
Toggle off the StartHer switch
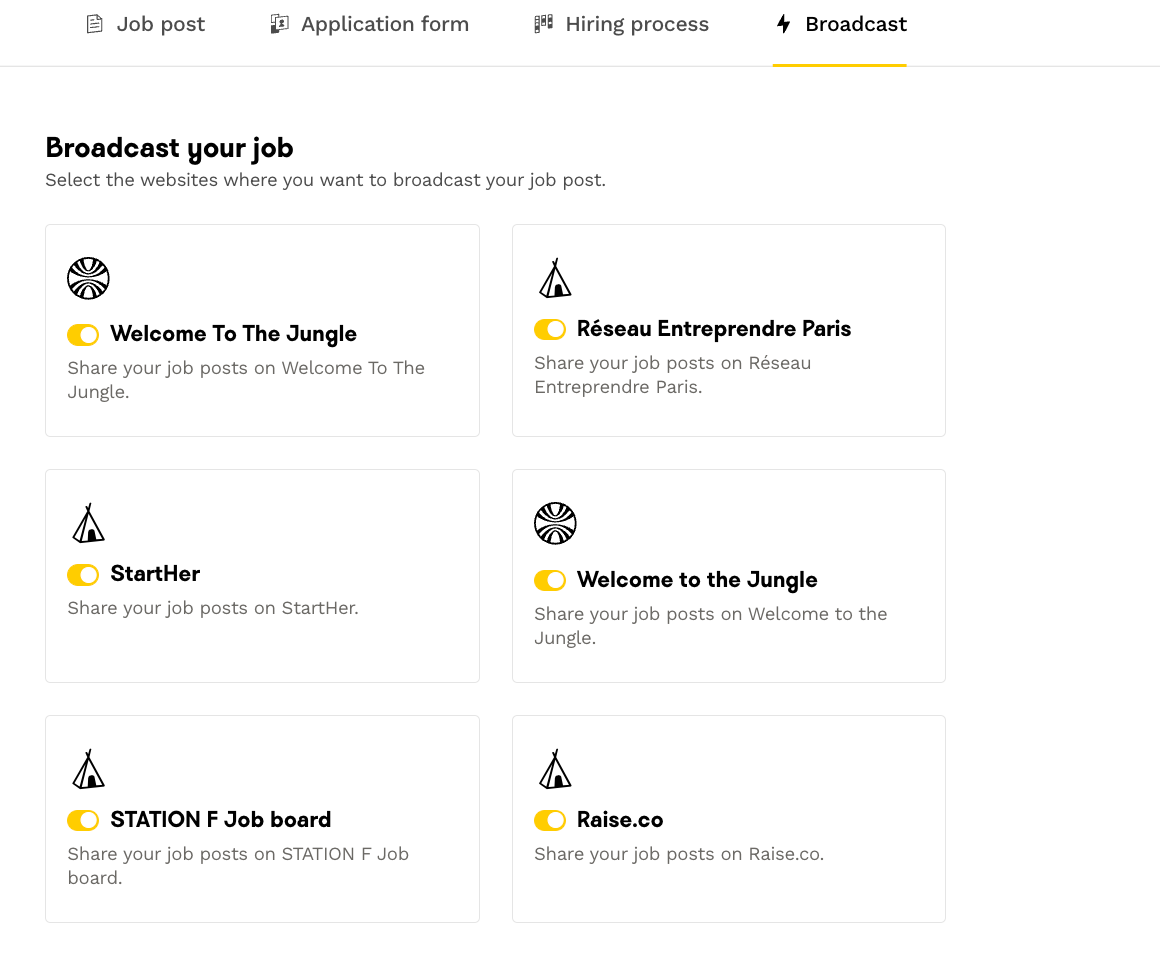pyautogui.click(x=83, y=574)
